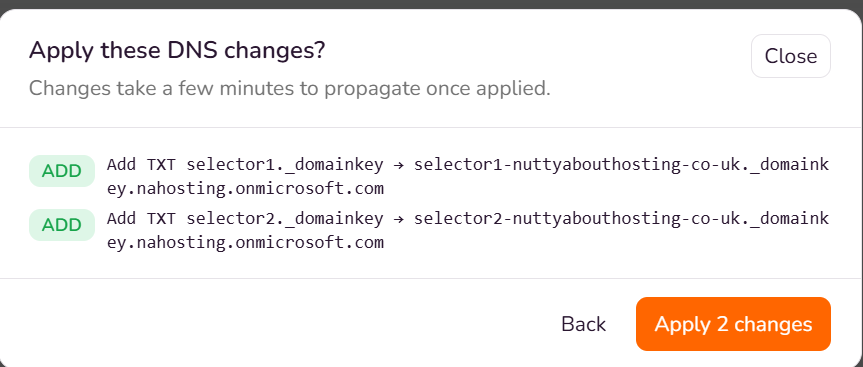The height and width of the screenshot is (367, 863).
Task: Click the arrow symbol in selector1 record
Action: 398,165
